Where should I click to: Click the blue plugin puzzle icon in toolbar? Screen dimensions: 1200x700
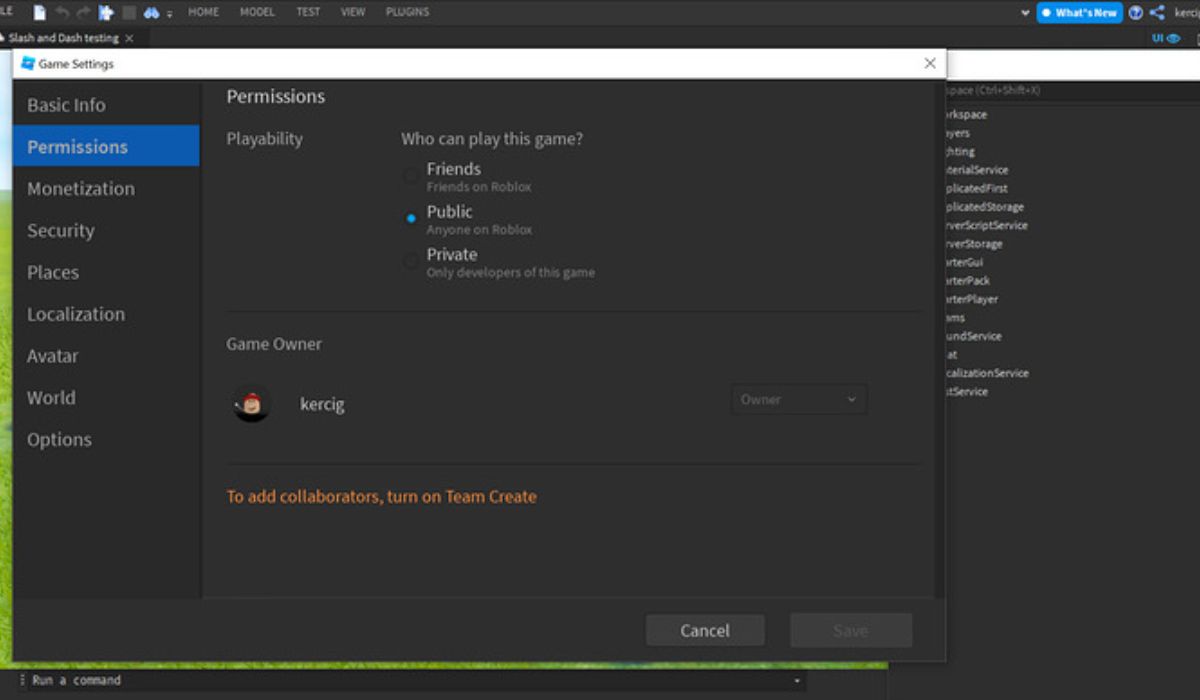coord(106,13)
